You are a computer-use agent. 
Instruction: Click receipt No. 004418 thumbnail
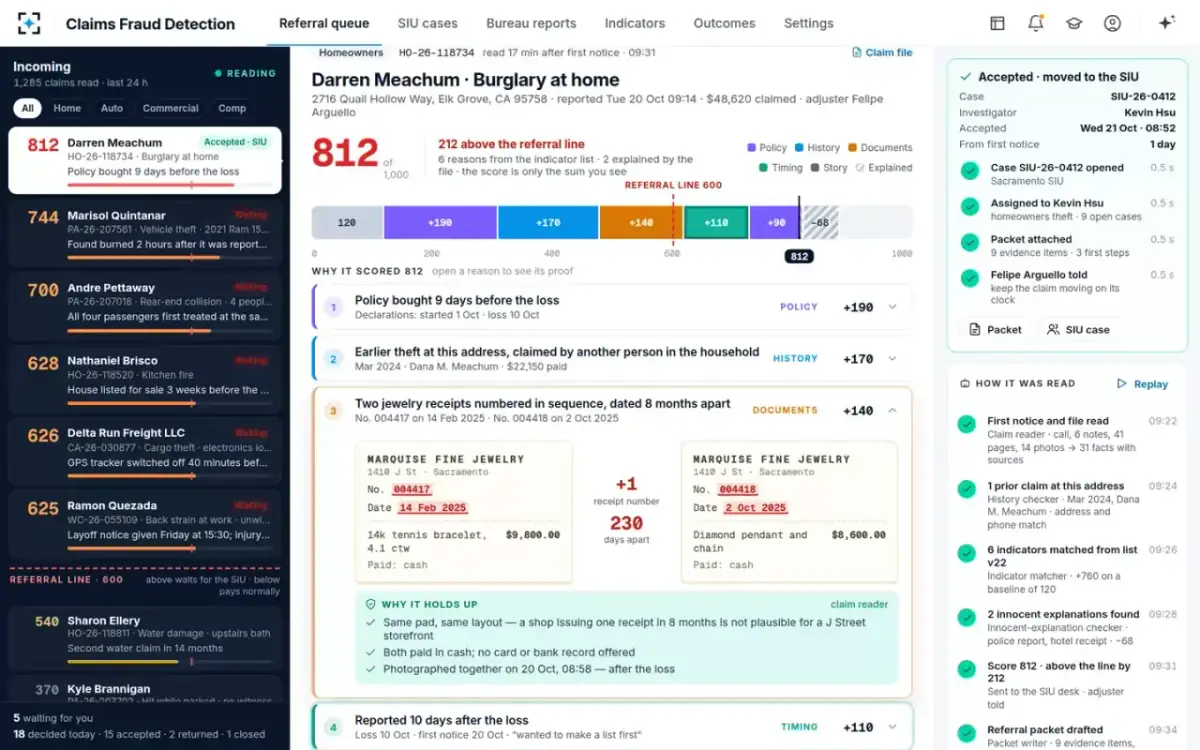coord(789,512)
